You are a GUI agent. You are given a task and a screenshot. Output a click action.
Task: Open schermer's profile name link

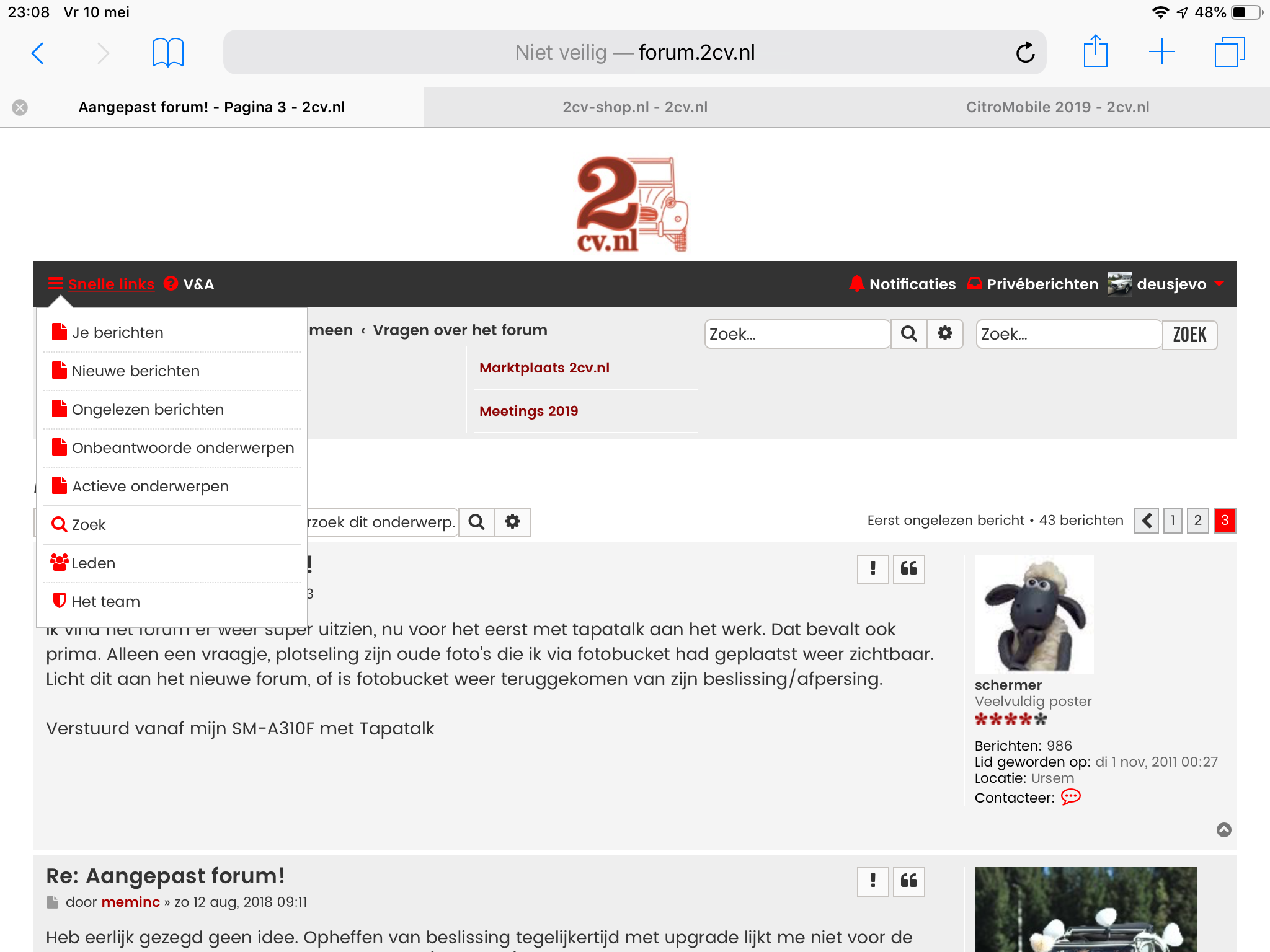pyautogui.click(x=1008, y=685)
